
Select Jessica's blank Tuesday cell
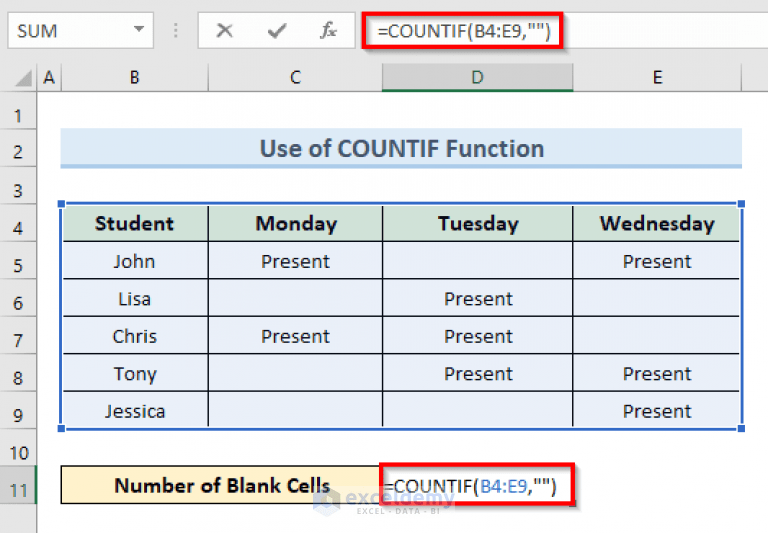[478, 411]
